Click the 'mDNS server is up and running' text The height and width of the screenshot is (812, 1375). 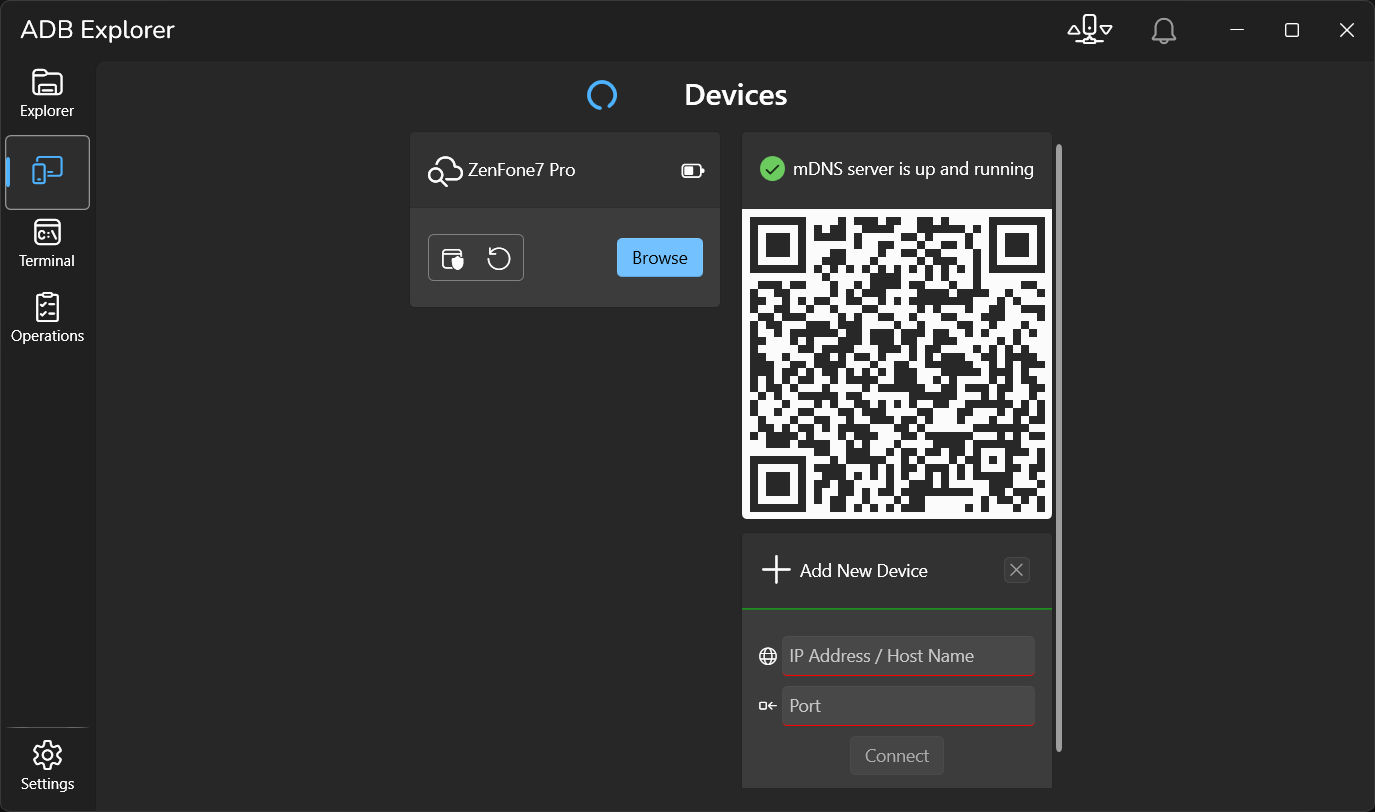[x=913, y=169]
